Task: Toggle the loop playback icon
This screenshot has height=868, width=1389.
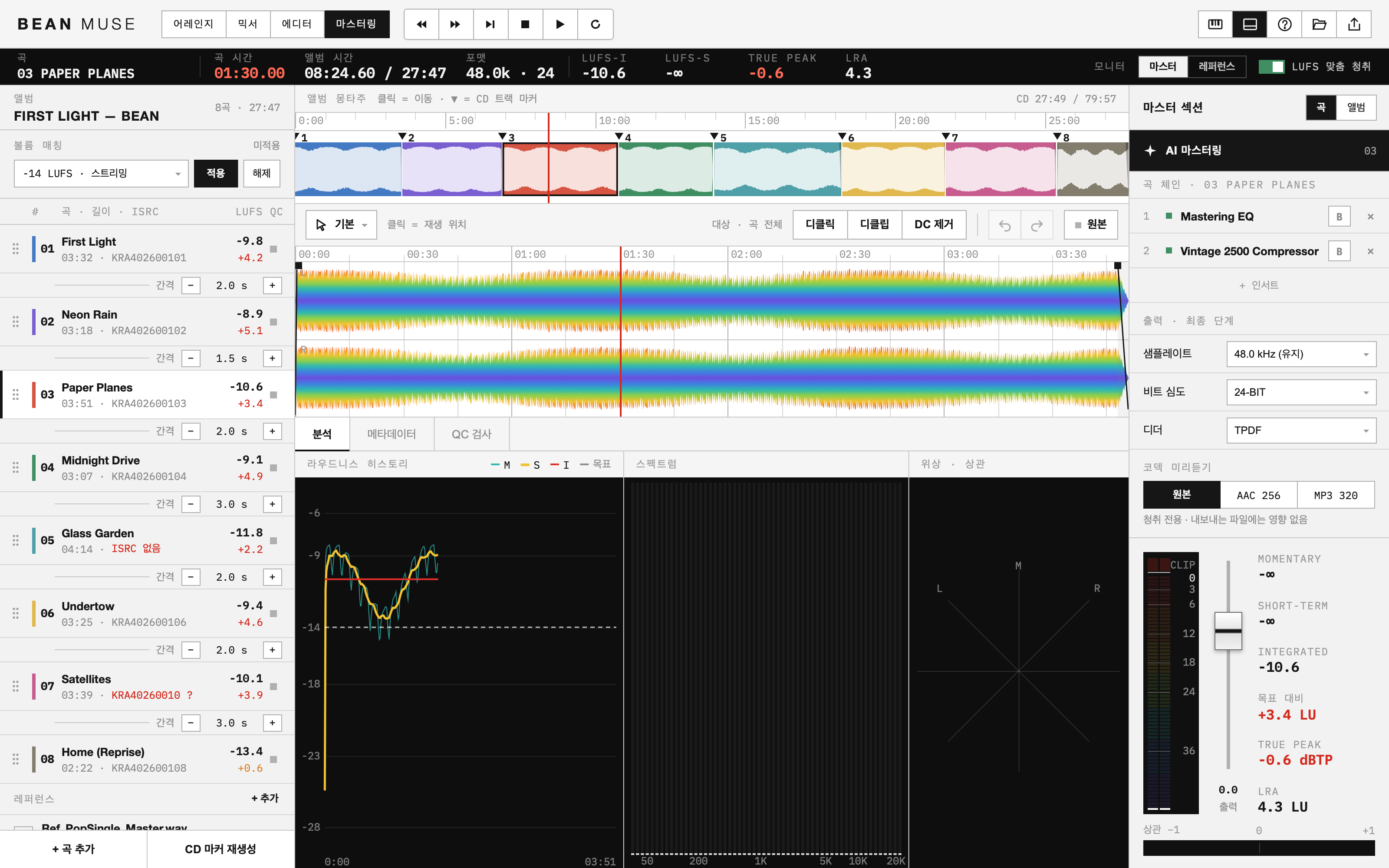Action: point(595,24)
